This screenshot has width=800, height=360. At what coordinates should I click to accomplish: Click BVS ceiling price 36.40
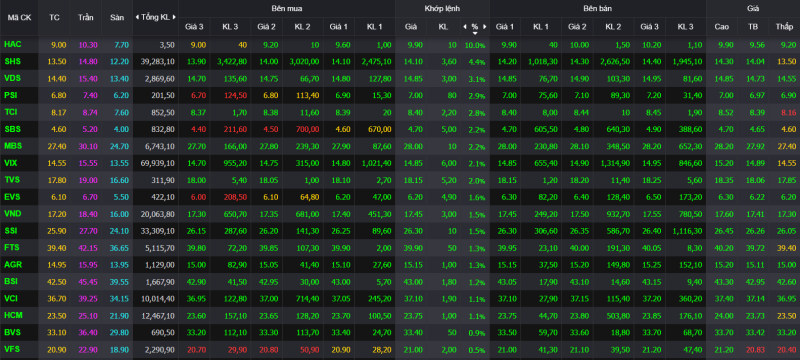(x=87, y=332)
